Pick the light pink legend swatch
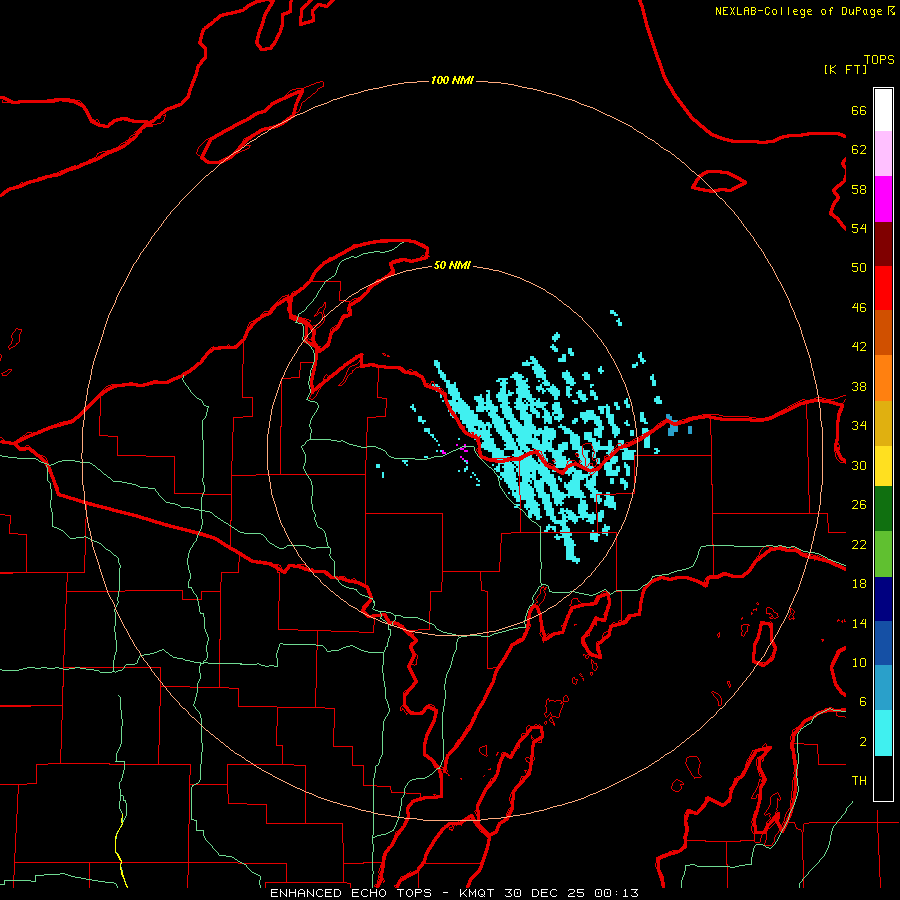This screenshot has height=900, width=900. pos(883,154)
